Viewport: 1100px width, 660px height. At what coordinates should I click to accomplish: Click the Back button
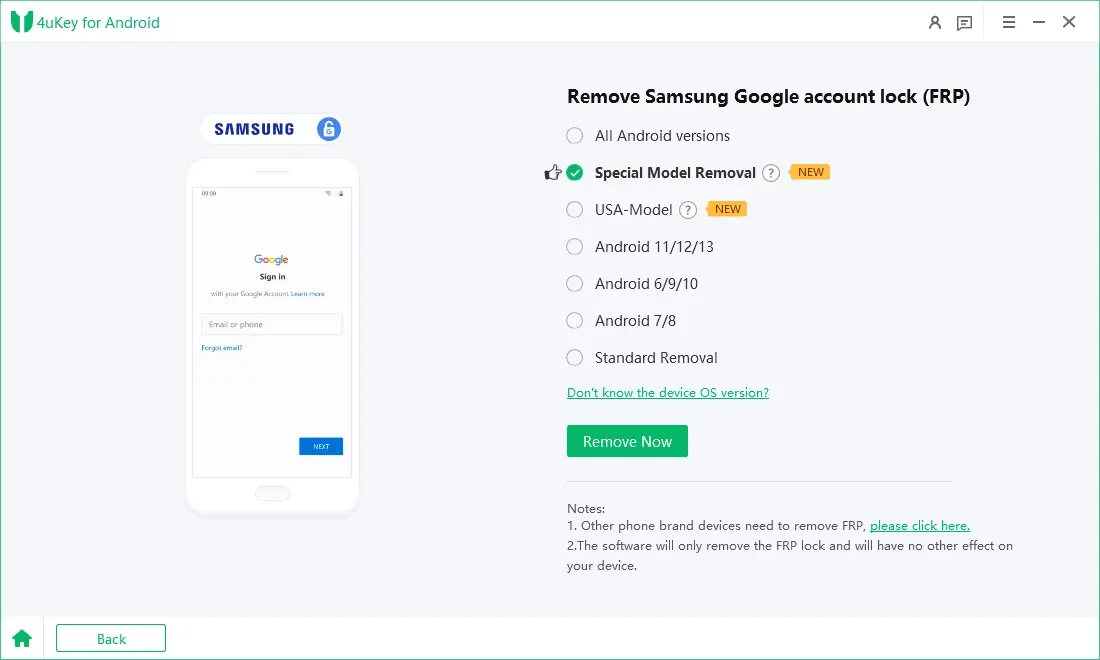click(x=111, y=638)
